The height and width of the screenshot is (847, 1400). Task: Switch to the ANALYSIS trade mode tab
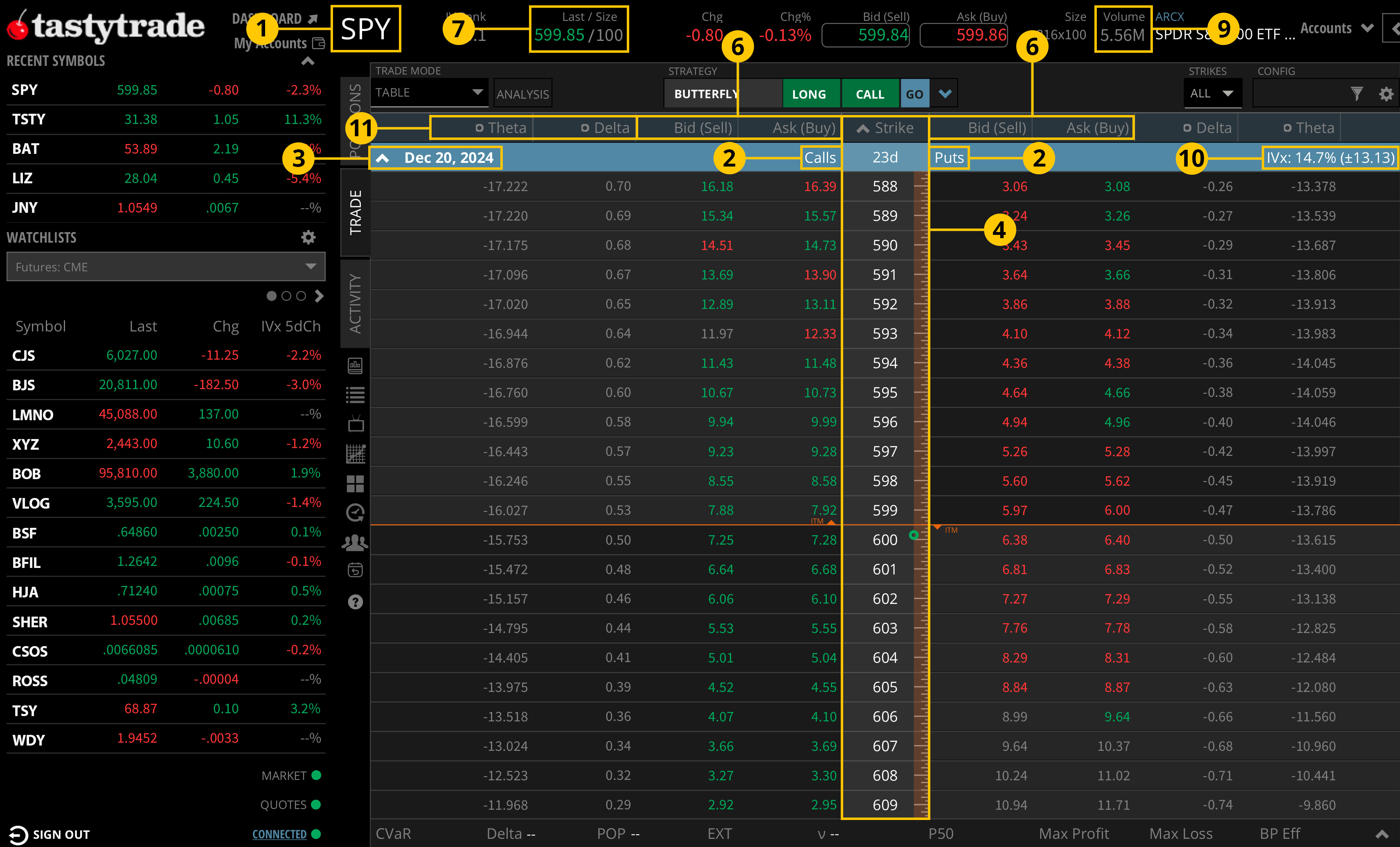coord(522,92)
